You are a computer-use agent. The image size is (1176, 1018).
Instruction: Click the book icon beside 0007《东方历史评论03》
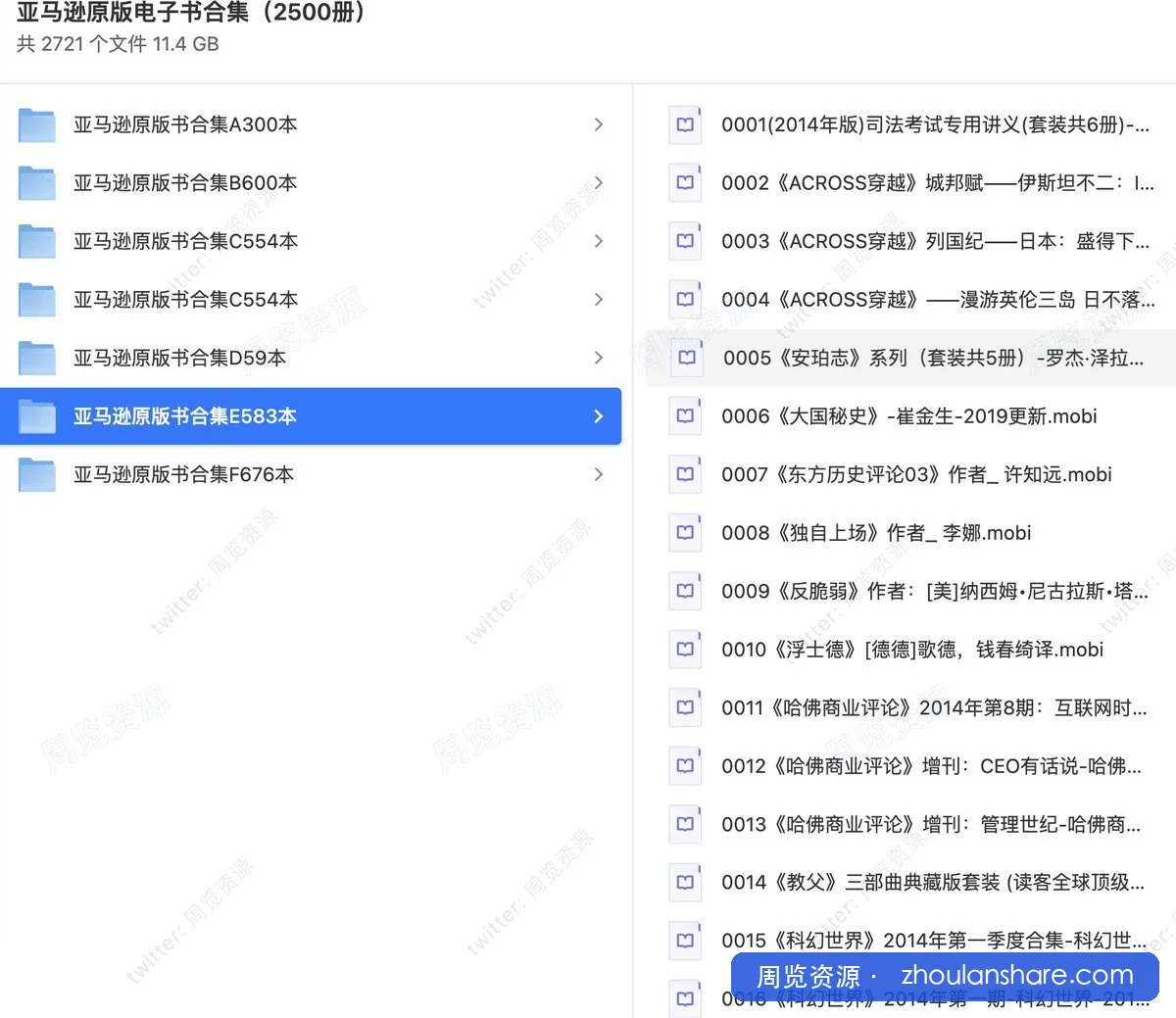tap(685, 474)
